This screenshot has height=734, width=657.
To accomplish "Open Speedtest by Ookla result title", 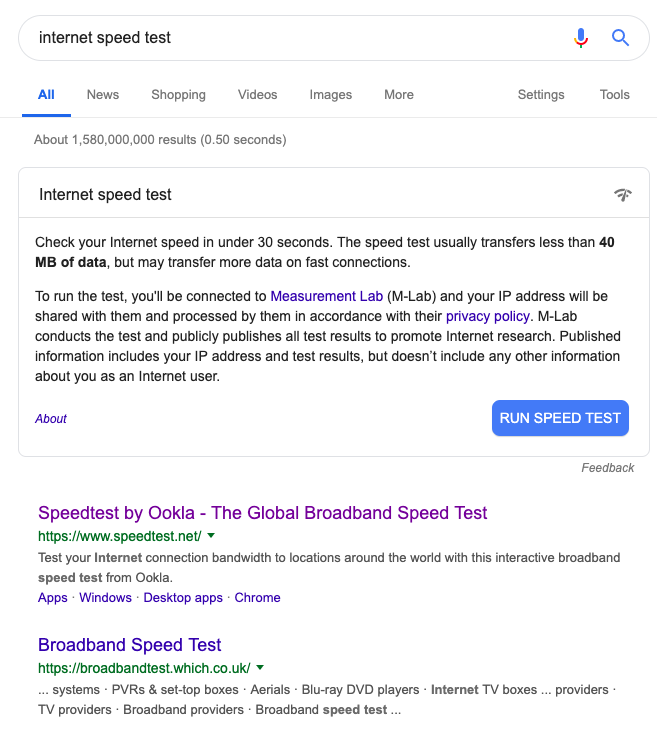I will [263, 513].
